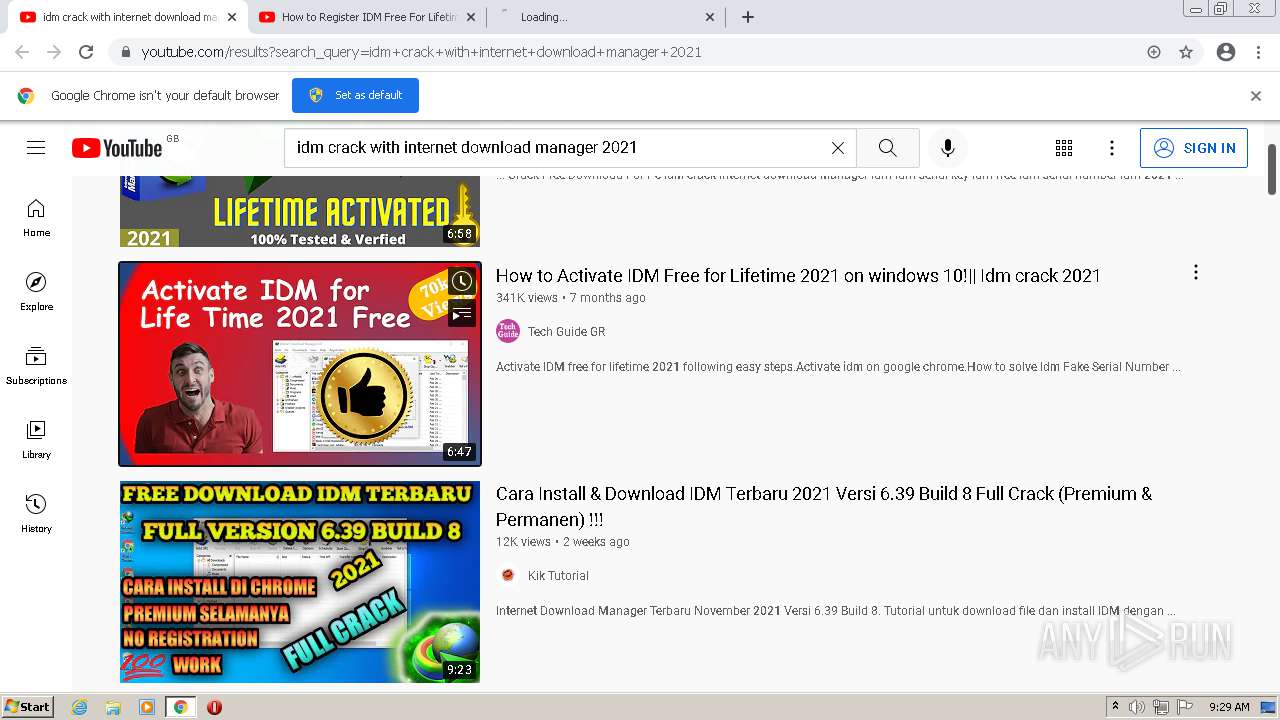Click the Chrome taskbar button

(180, 707)
